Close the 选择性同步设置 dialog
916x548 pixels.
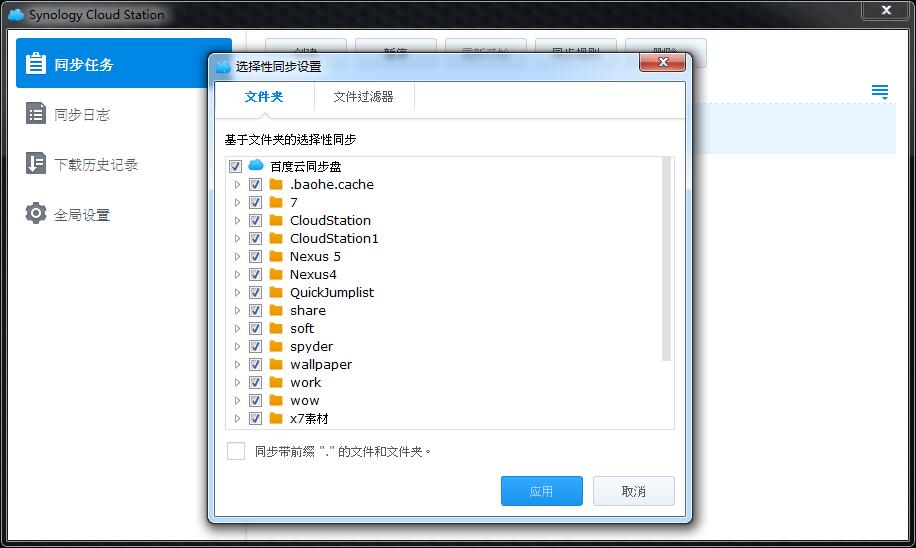pos(662,62)
